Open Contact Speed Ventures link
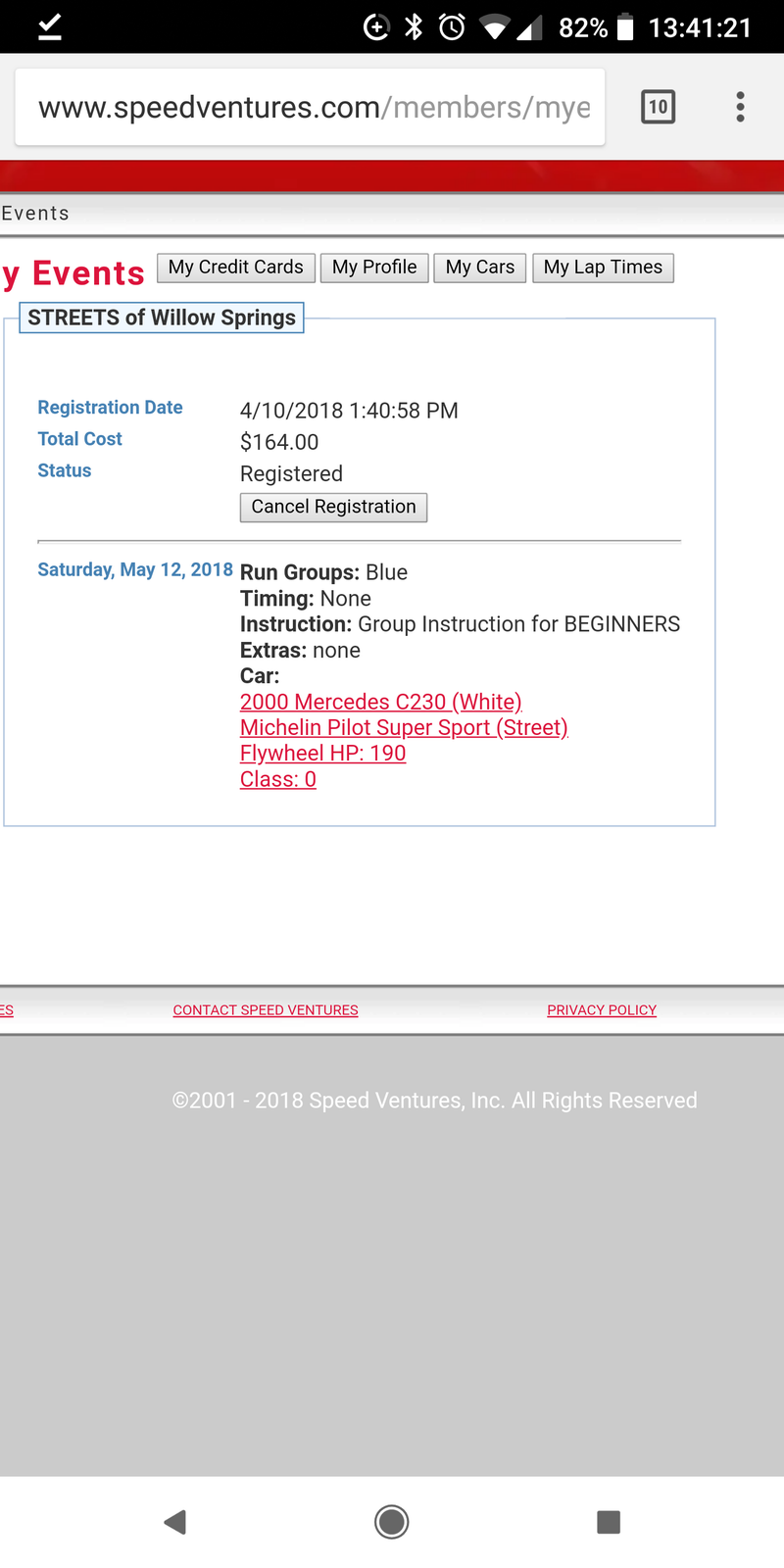The image size is (784, 1568). tap(266, 1009)
